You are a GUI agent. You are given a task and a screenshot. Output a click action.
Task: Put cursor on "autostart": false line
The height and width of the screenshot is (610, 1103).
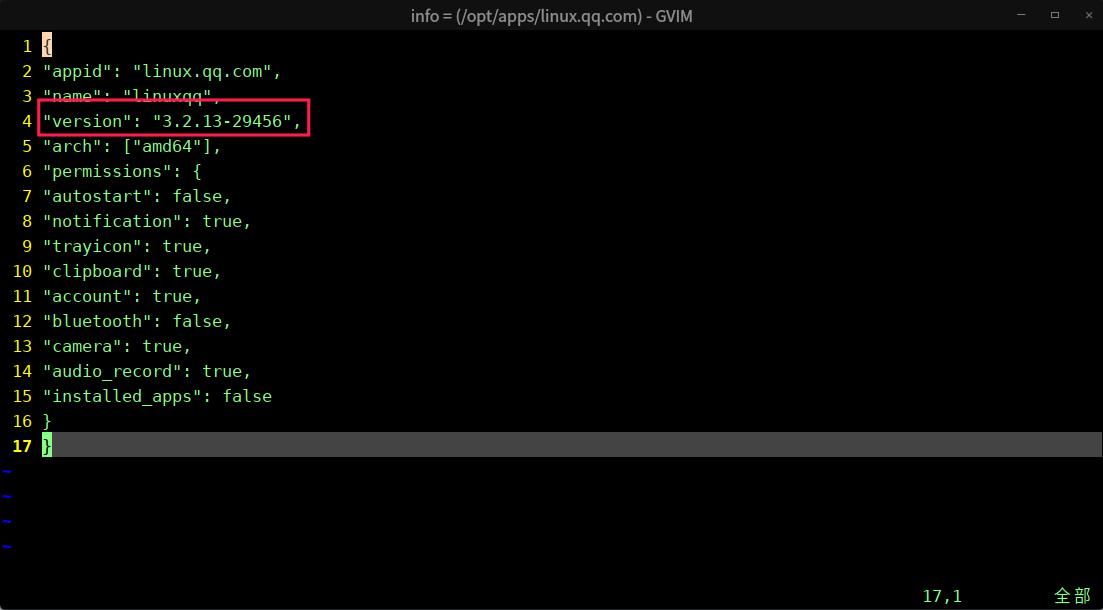[x=136, y=196]
